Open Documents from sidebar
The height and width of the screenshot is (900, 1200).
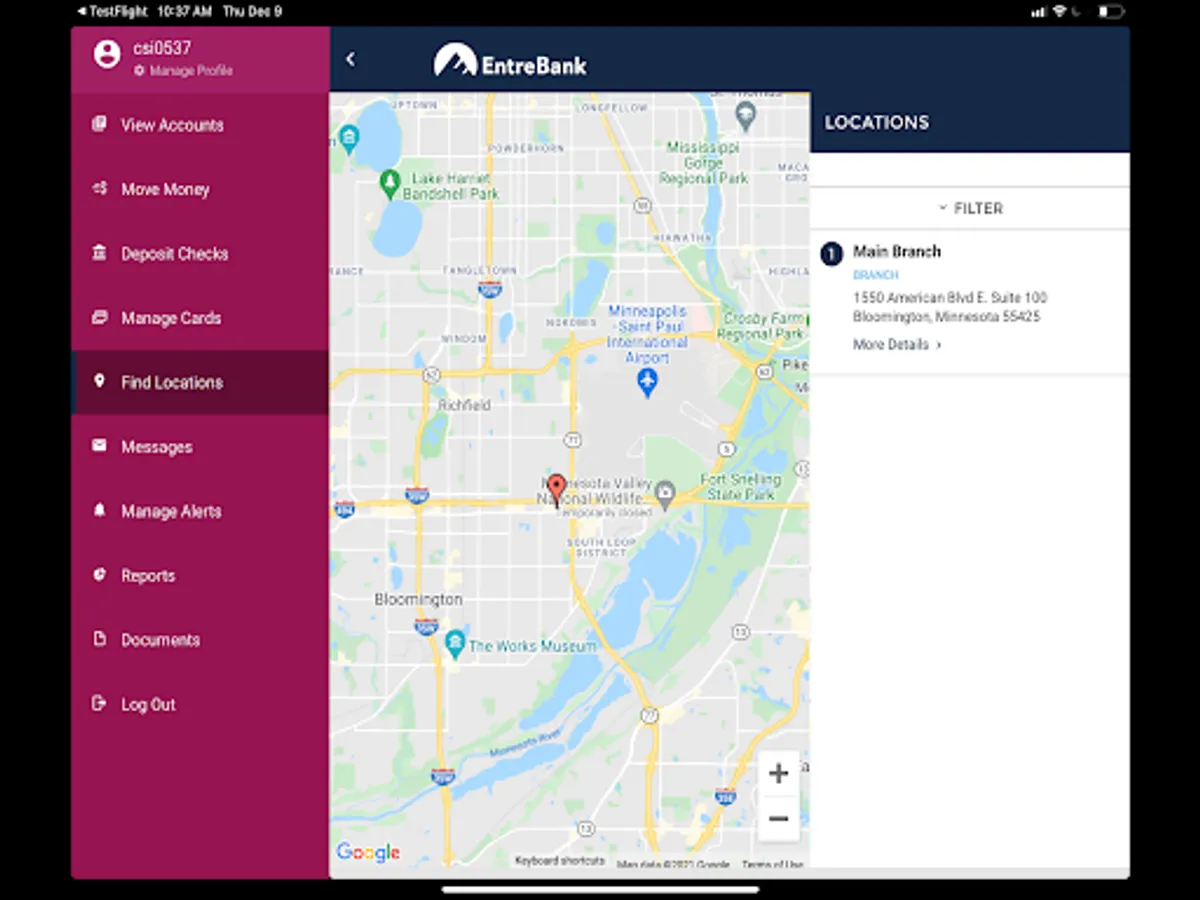point(200,640)
